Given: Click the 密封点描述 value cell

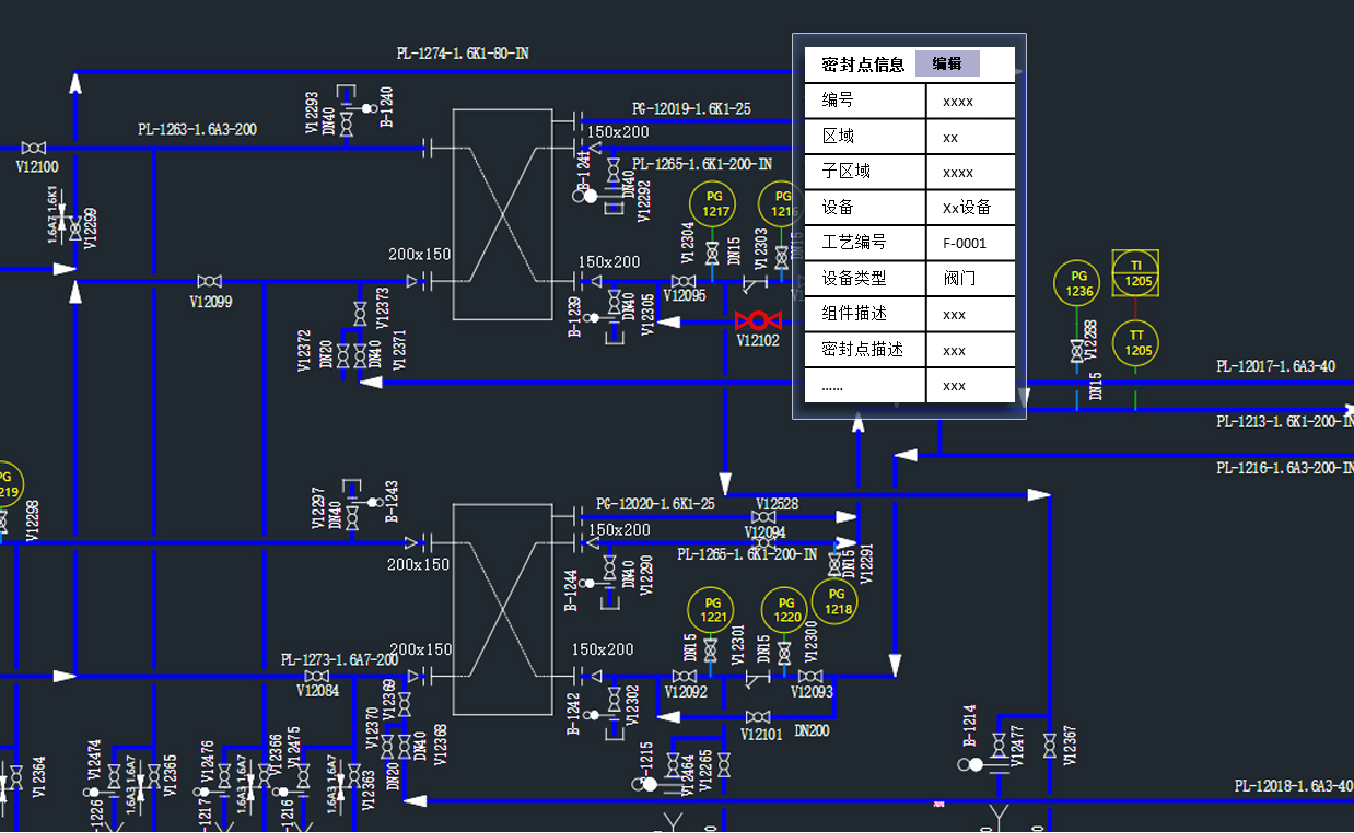Looking at the screenshot, I should (x=970, y=350).
